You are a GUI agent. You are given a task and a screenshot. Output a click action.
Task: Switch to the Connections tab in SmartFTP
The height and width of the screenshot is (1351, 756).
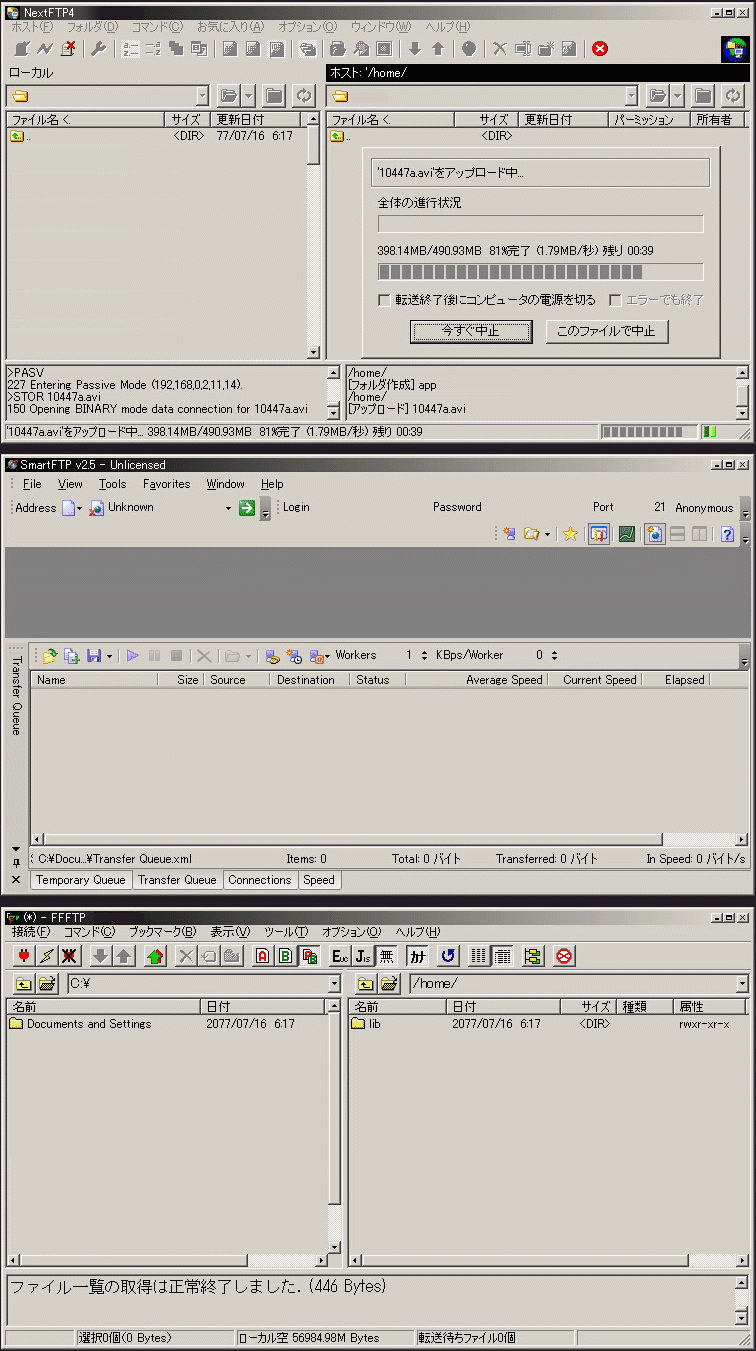[259, 880]
